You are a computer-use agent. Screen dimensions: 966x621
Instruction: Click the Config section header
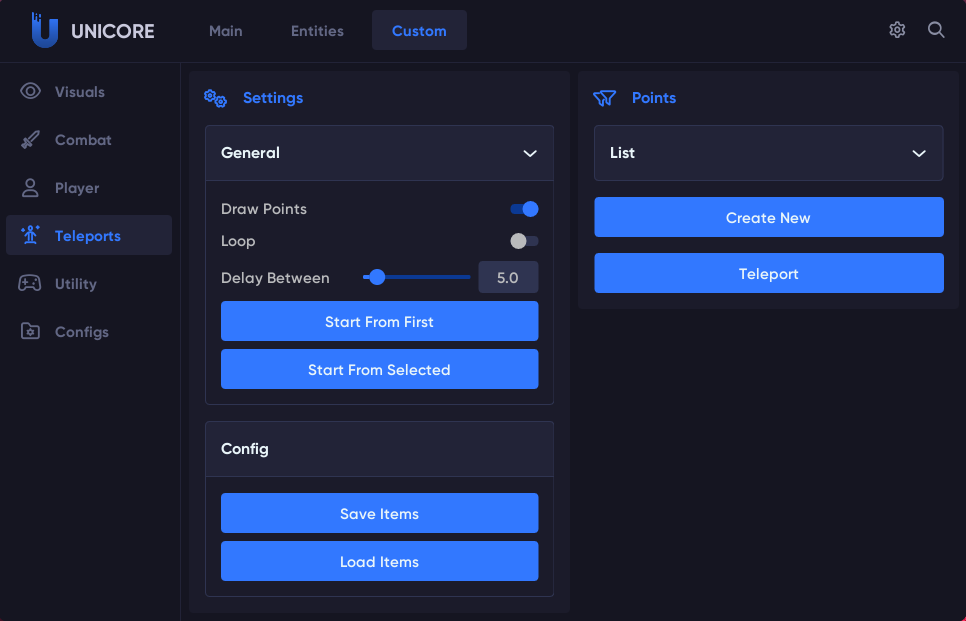tap(379, 449)
